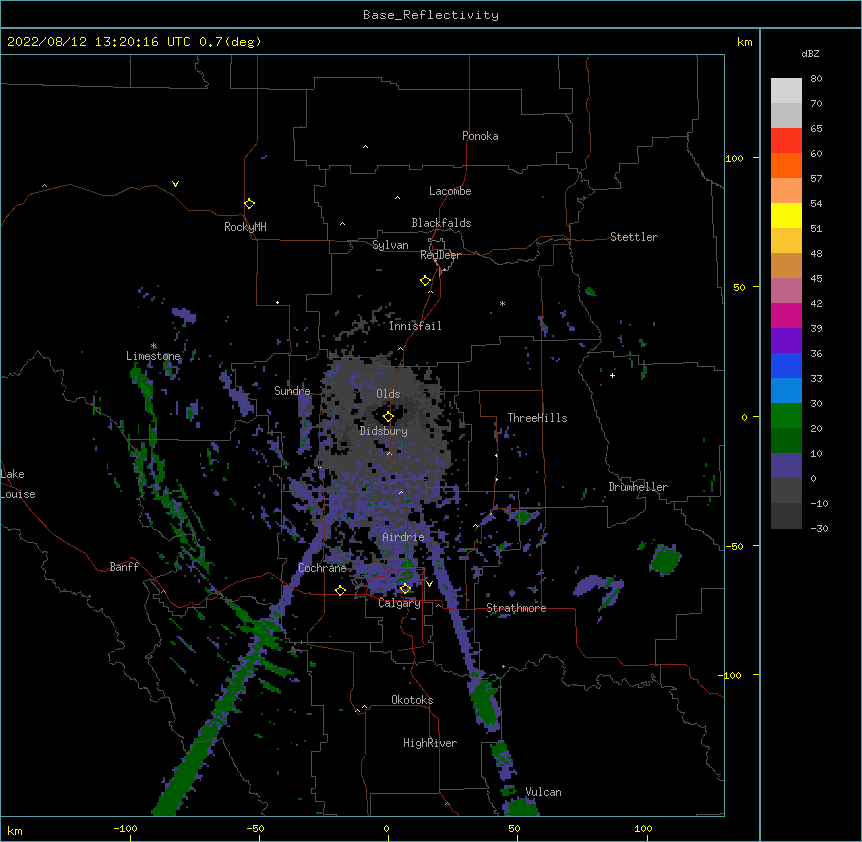
Task: Select the Innisfail label
Action: [x=415, y=326]
